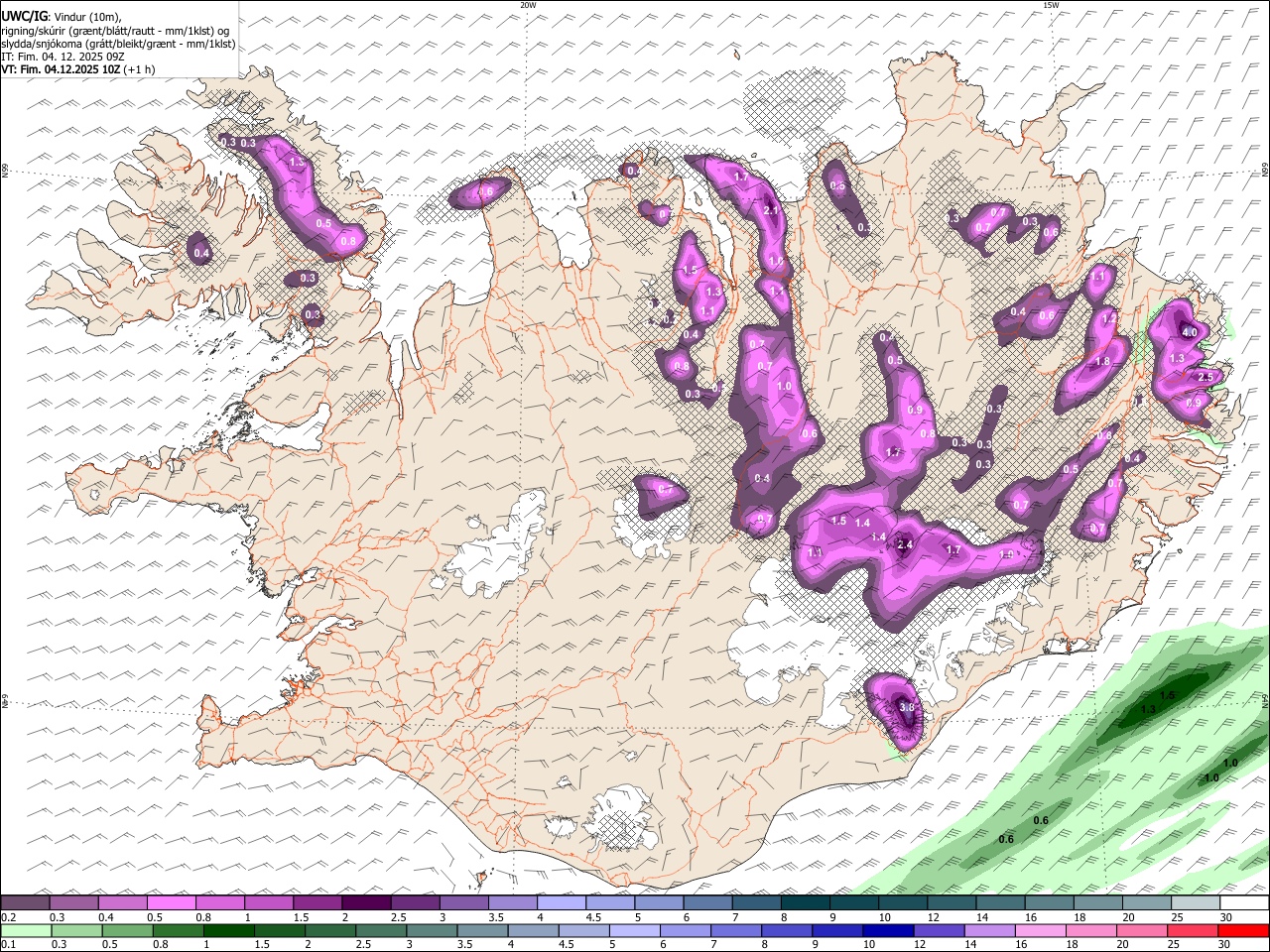The height and width of the screenshot is (952, 1270).
Task: Click the 'rigning/skúrir' legend description line
Action: (117, 30)
